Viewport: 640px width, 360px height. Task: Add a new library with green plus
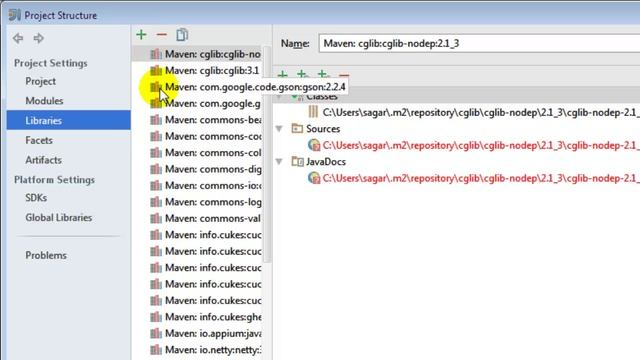[x=141, y=35]
